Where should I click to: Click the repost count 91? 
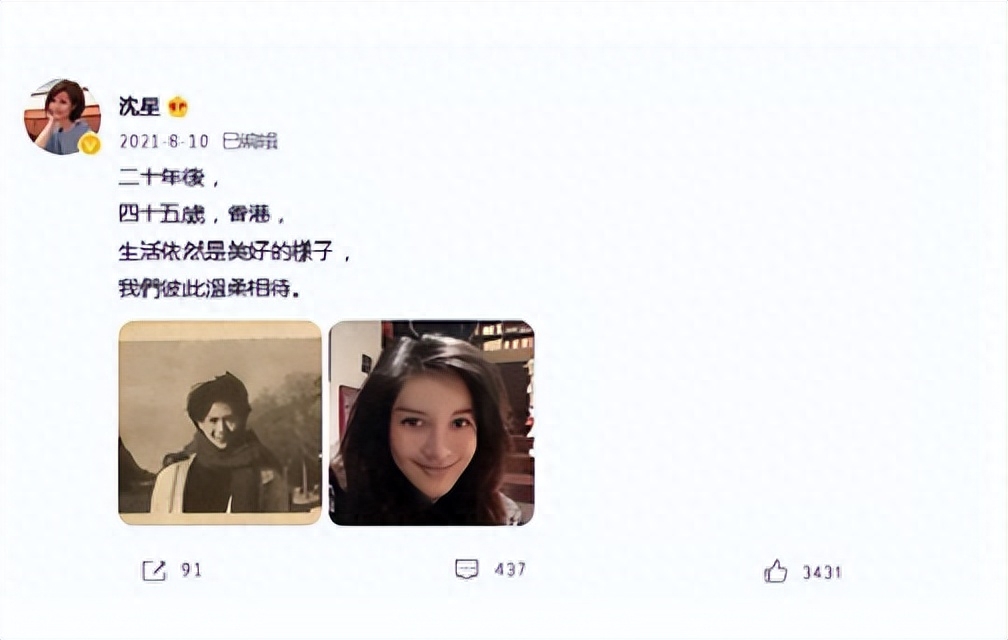[191, 570]
